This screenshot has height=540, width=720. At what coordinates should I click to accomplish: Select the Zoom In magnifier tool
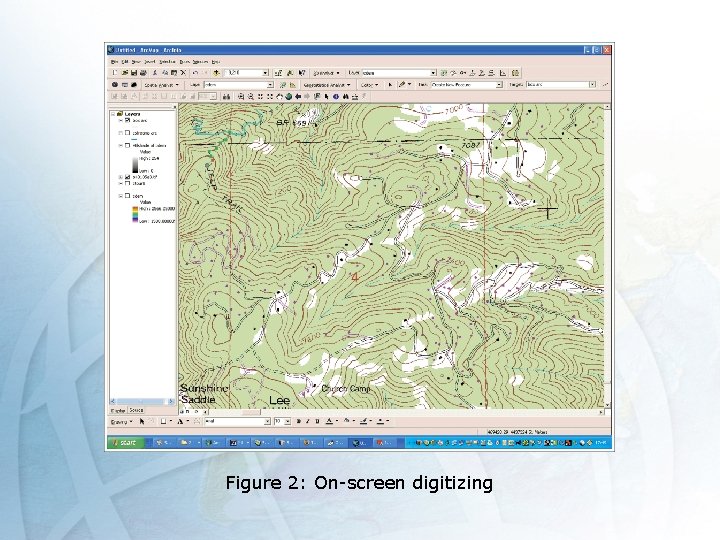click(241, 96)
